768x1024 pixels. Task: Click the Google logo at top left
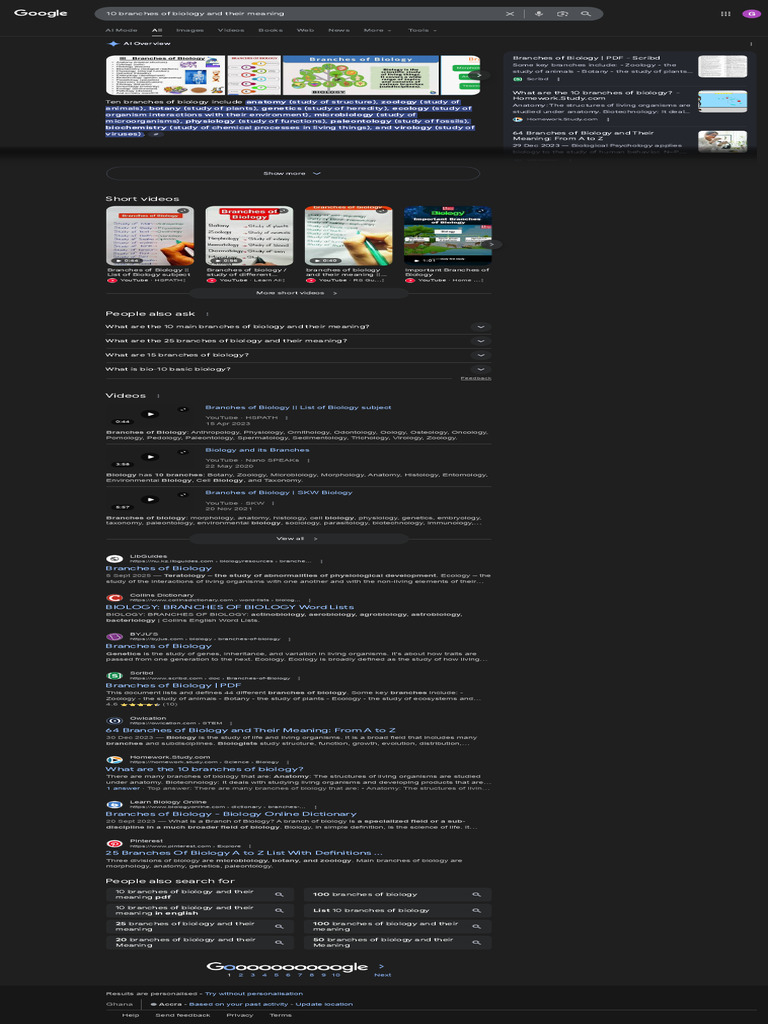point(40,13)
